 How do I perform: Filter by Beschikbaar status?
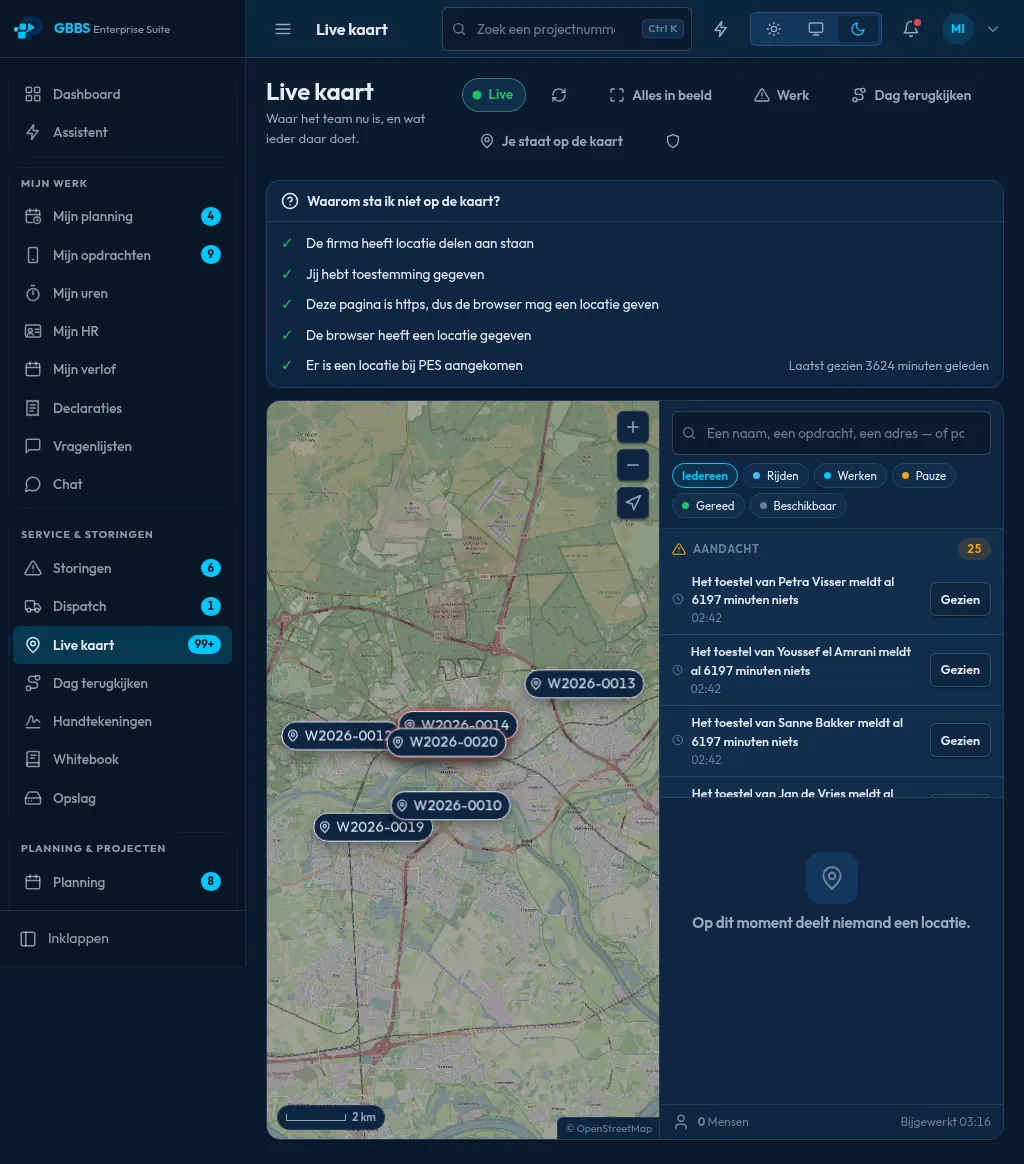pyautogui.click(x=798, y=506)
